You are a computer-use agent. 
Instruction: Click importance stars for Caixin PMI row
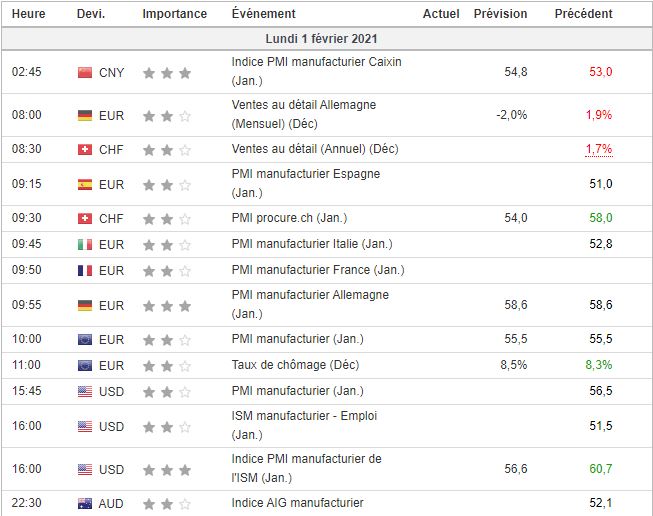[x=166, y=72]
